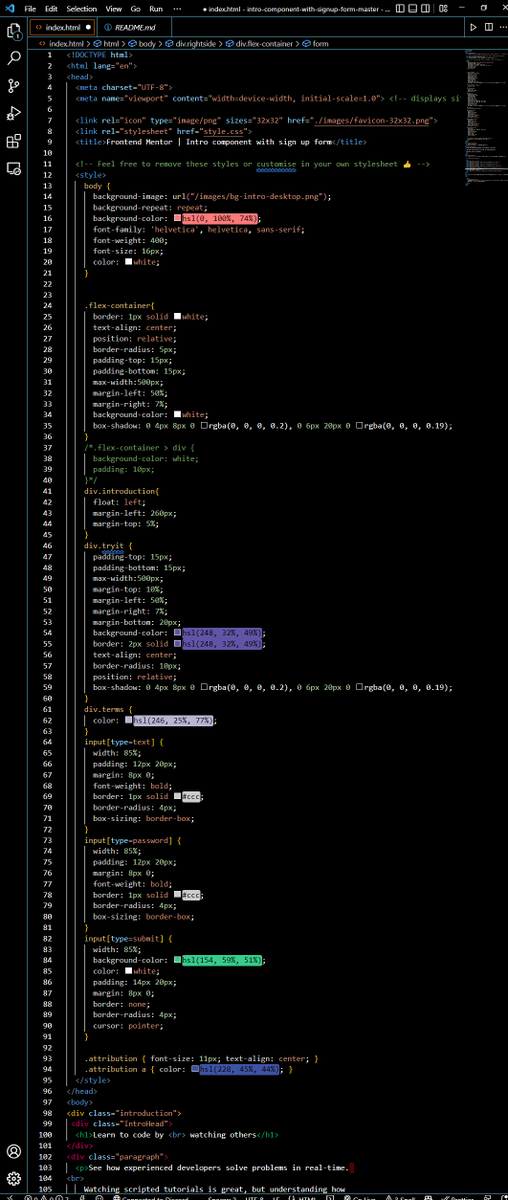Open the Source Control view

(13, 86)
